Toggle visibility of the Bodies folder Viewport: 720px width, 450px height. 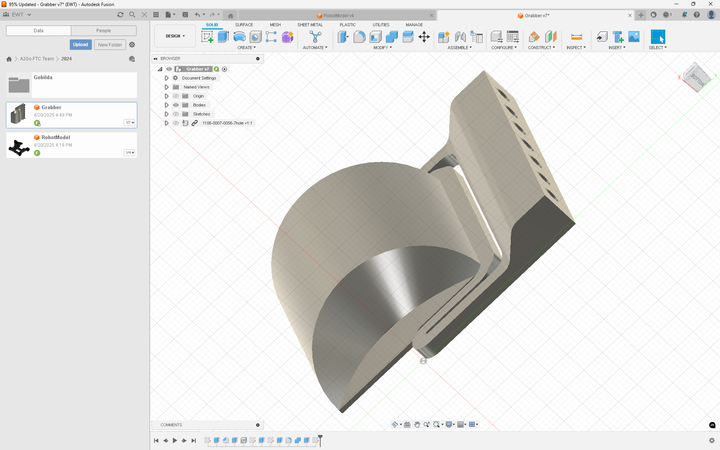(x=176, y=105)
